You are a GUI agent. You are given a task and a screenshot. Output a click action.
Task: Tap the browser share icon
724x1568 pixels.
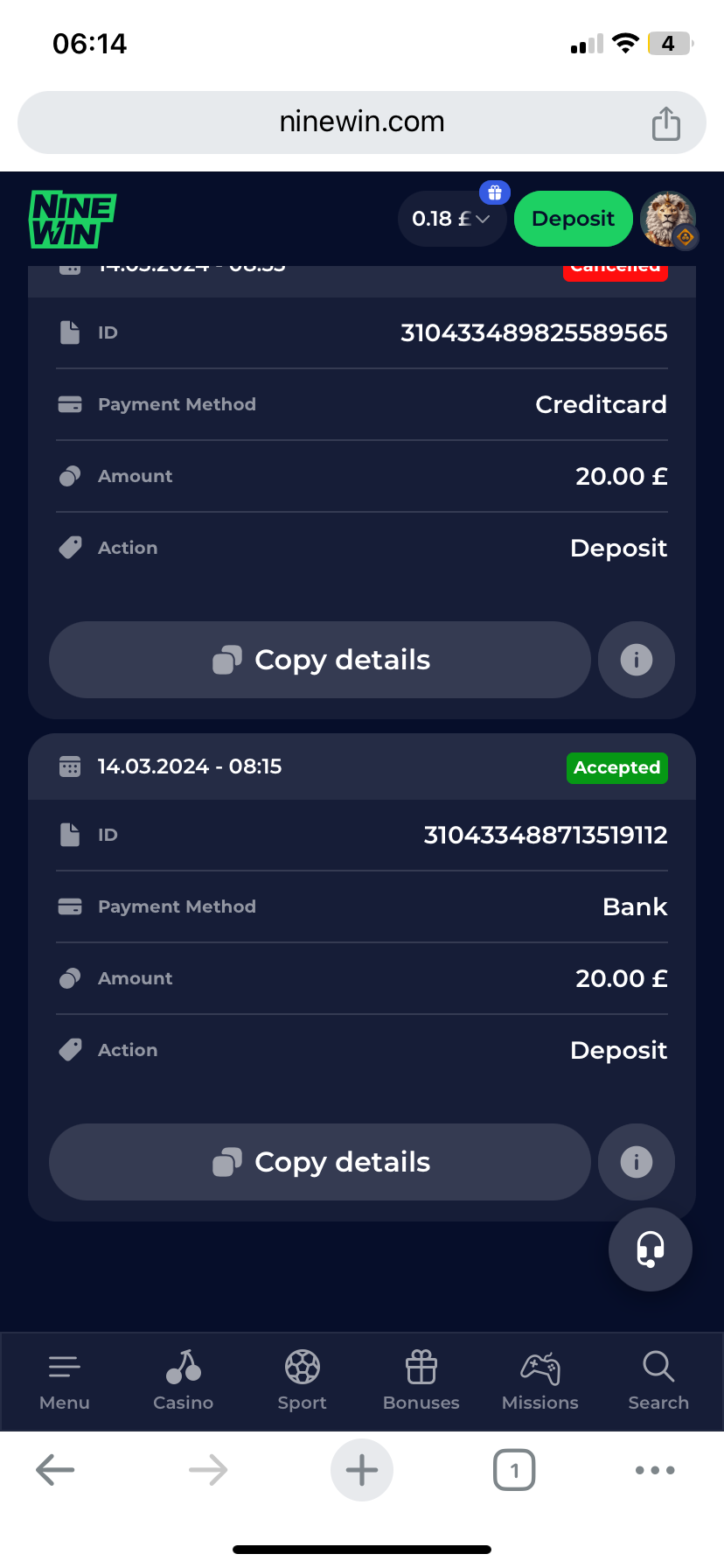pyautogui.click(x=666, y=123)
